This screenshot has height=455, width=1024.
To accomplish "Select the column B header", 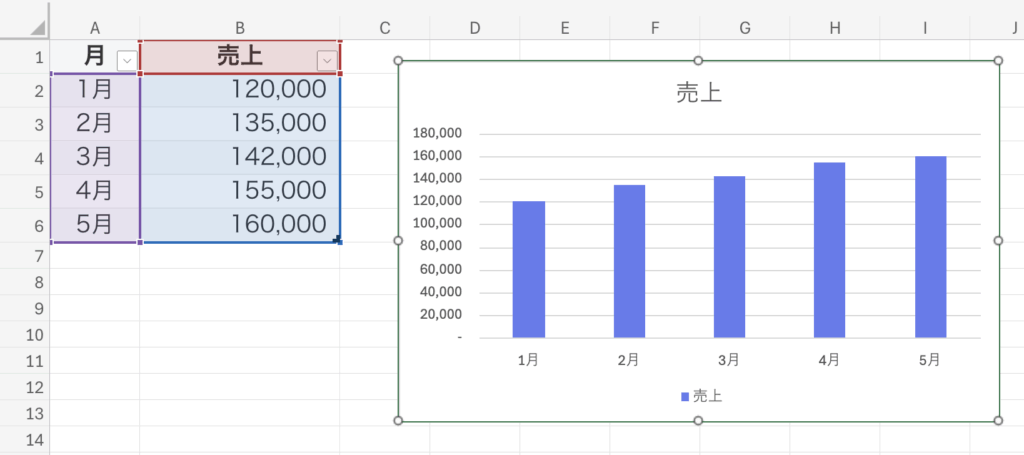I will pyautogui.click(x=239, y=28).
